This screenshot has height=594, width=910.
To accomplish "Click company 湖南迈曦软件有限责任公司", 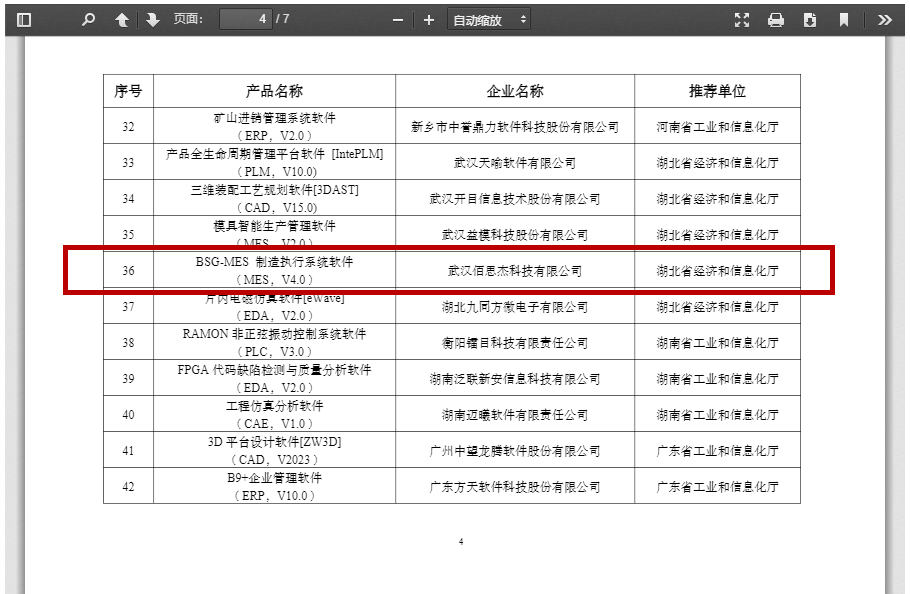I will pyautogui.click(x=515, y=415).
